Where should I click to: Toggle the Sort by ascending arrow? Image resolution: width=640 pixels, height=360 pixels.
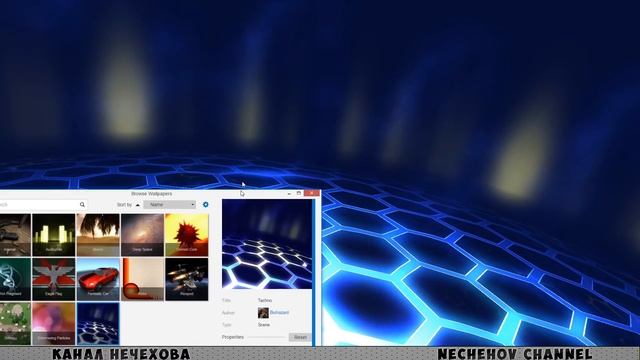point(138,205)
